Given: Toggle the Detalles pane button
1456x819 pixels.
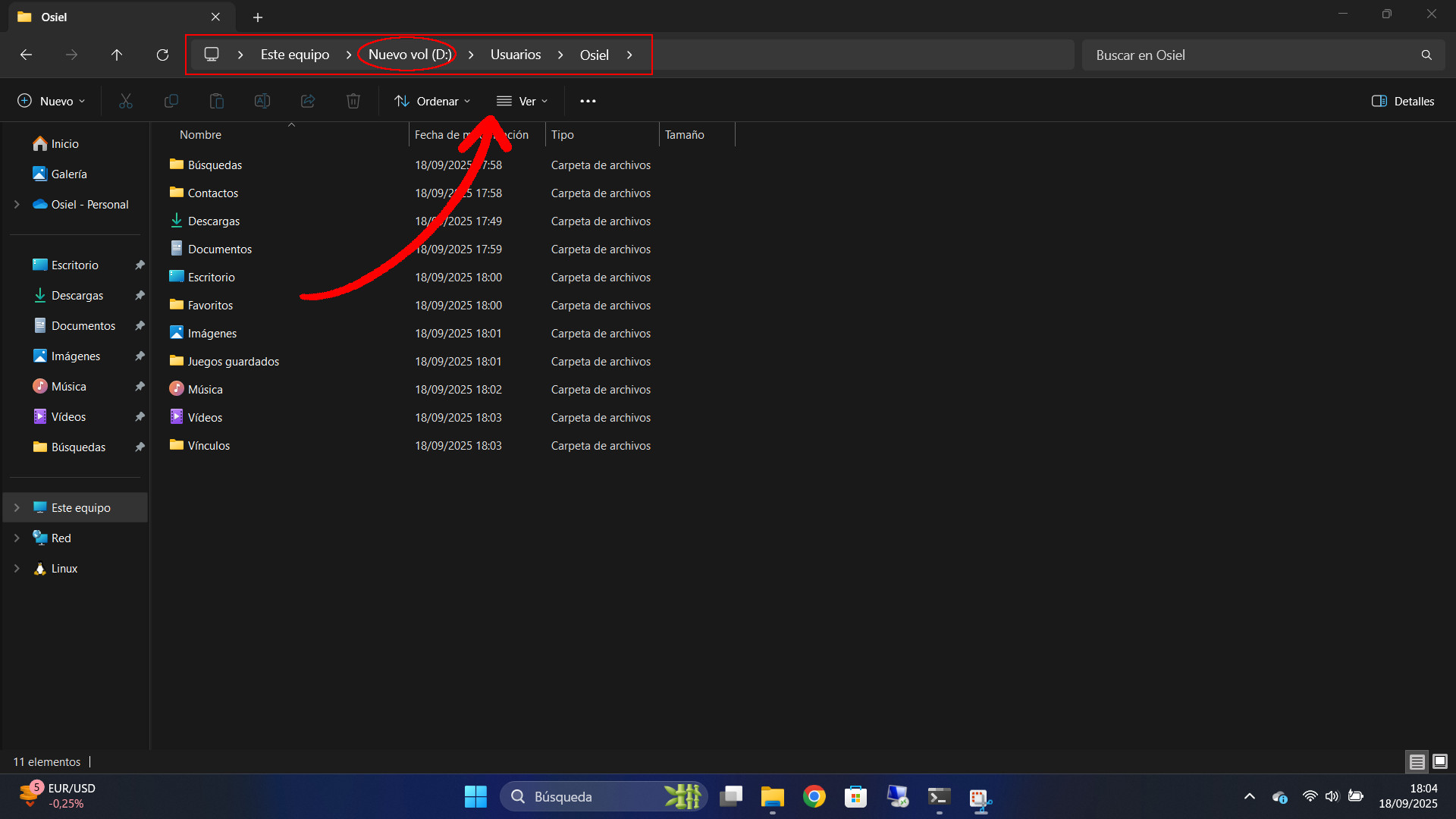Looking at the screenshot, I should point(1403,101).
